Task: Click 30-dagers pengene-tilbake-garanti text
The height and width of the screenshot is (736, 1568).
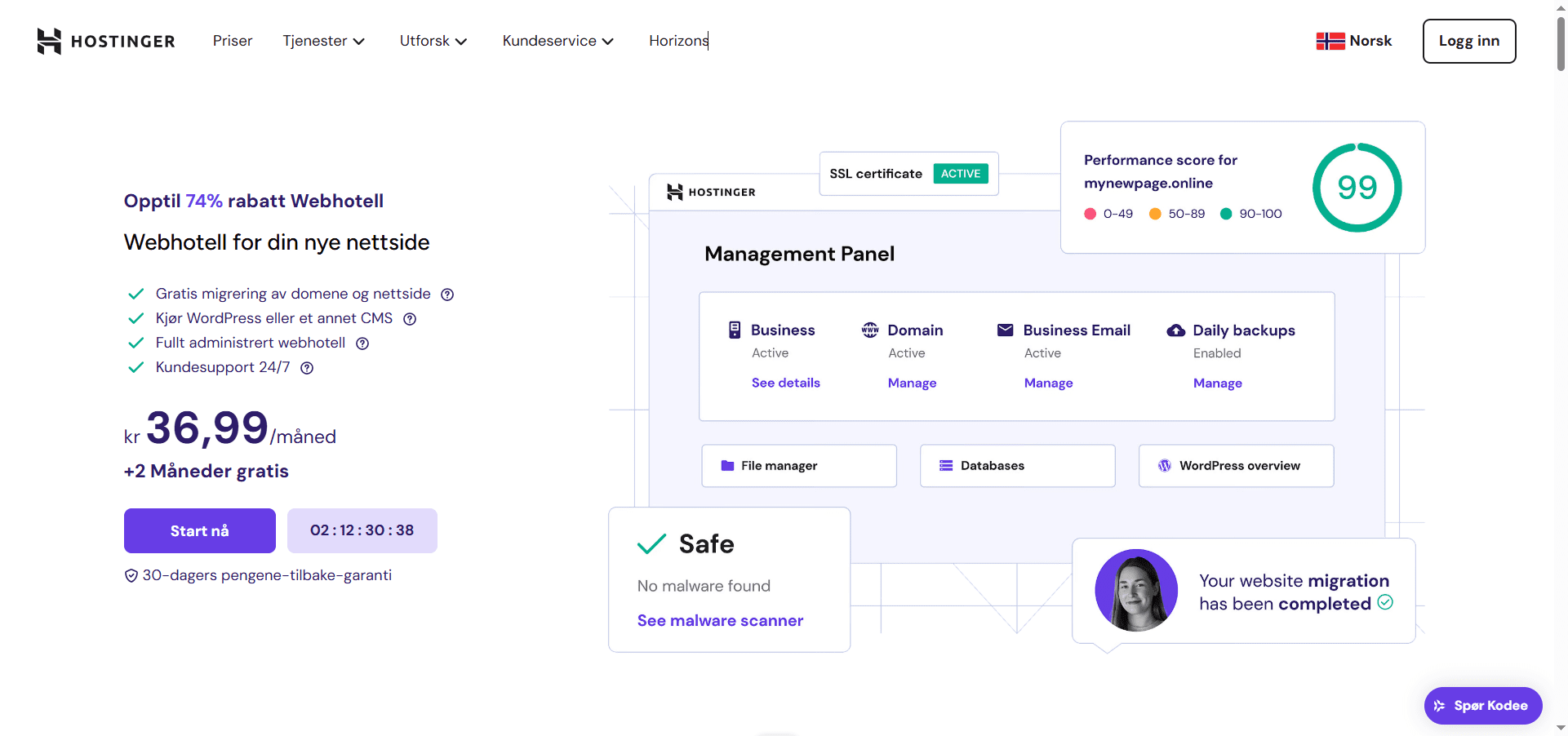Action: click(267, 575)
